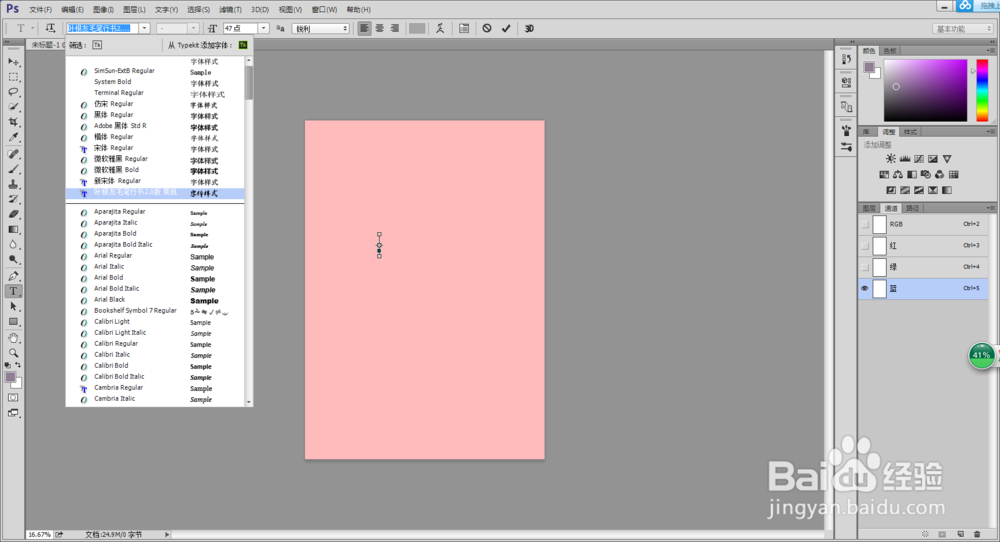Open the 文件(F) menu
1000x542 pixels.
point(40,10)
